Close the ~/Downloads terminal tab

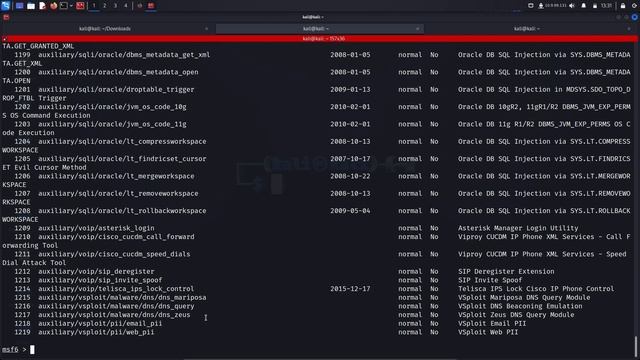pos(207,29)
